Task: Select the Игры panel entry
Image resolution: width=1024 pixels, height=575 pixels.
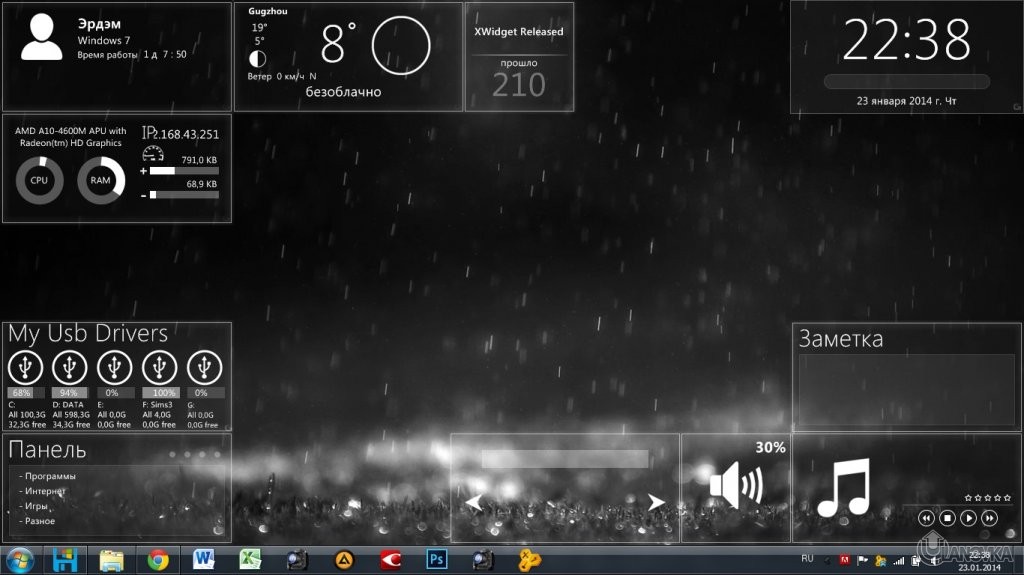Action: pos(40,506)
